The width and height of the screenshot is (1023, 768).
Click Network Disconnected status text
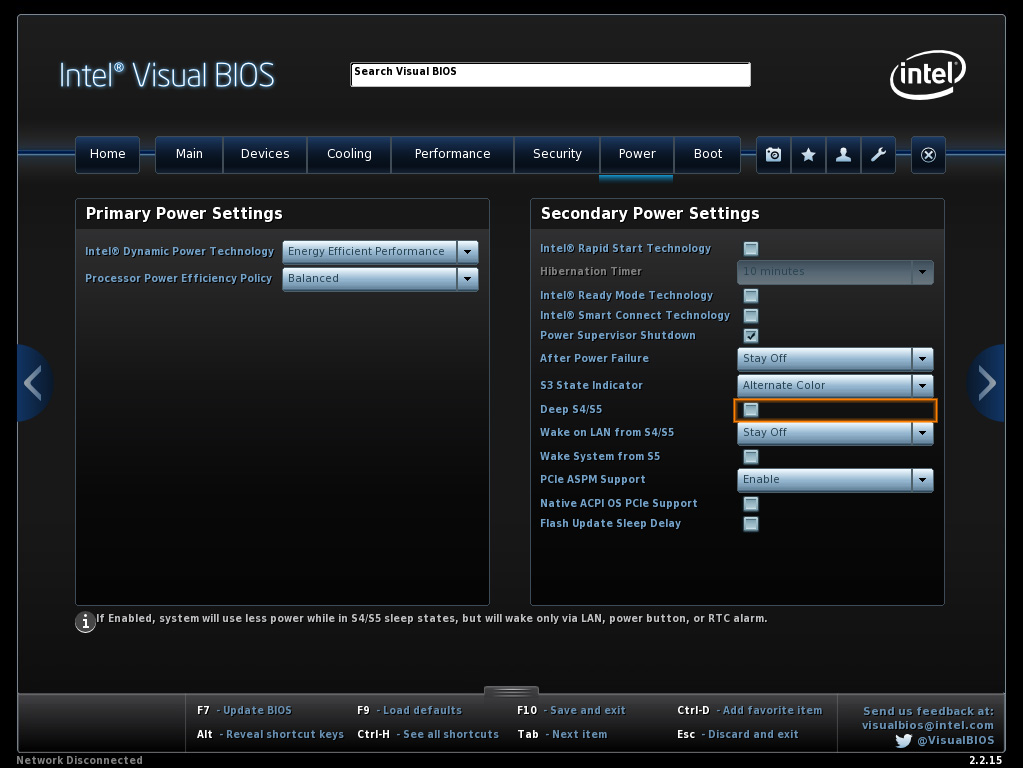(x=80, y=760)
